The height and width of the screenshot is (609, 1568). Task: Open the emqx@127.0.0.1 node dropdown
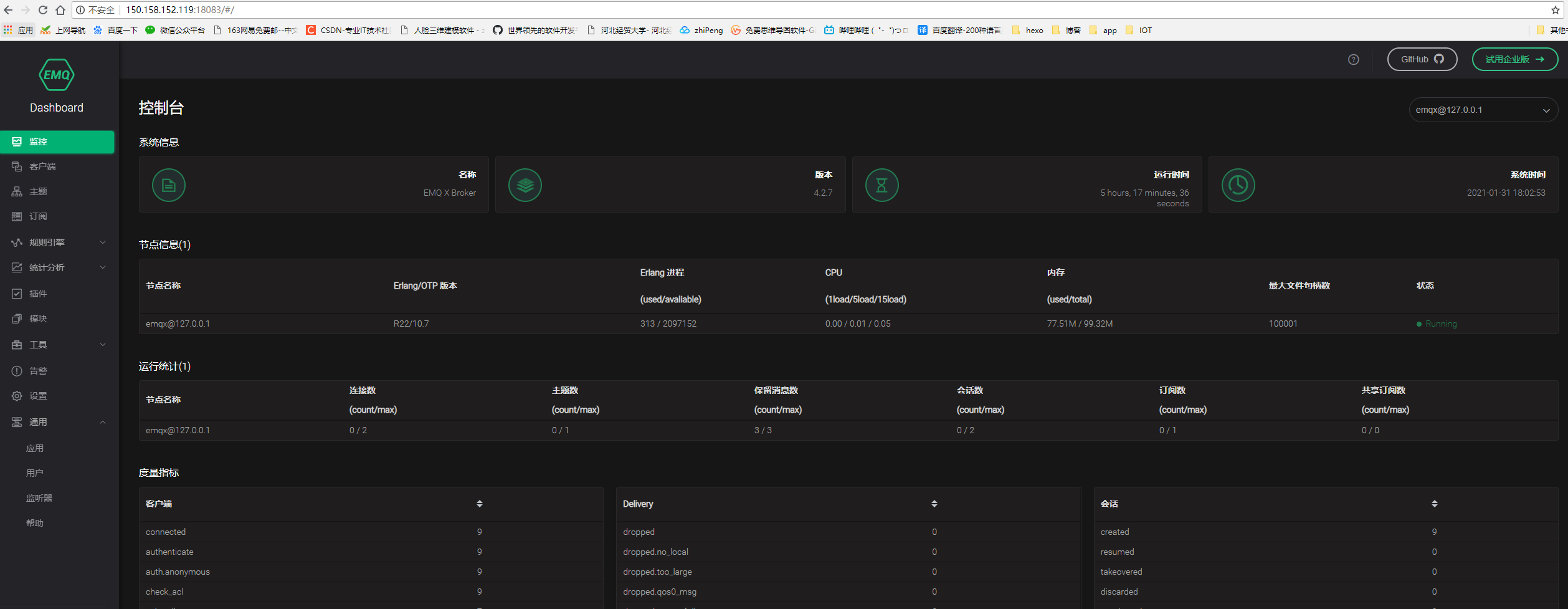tap(1483, 110)
